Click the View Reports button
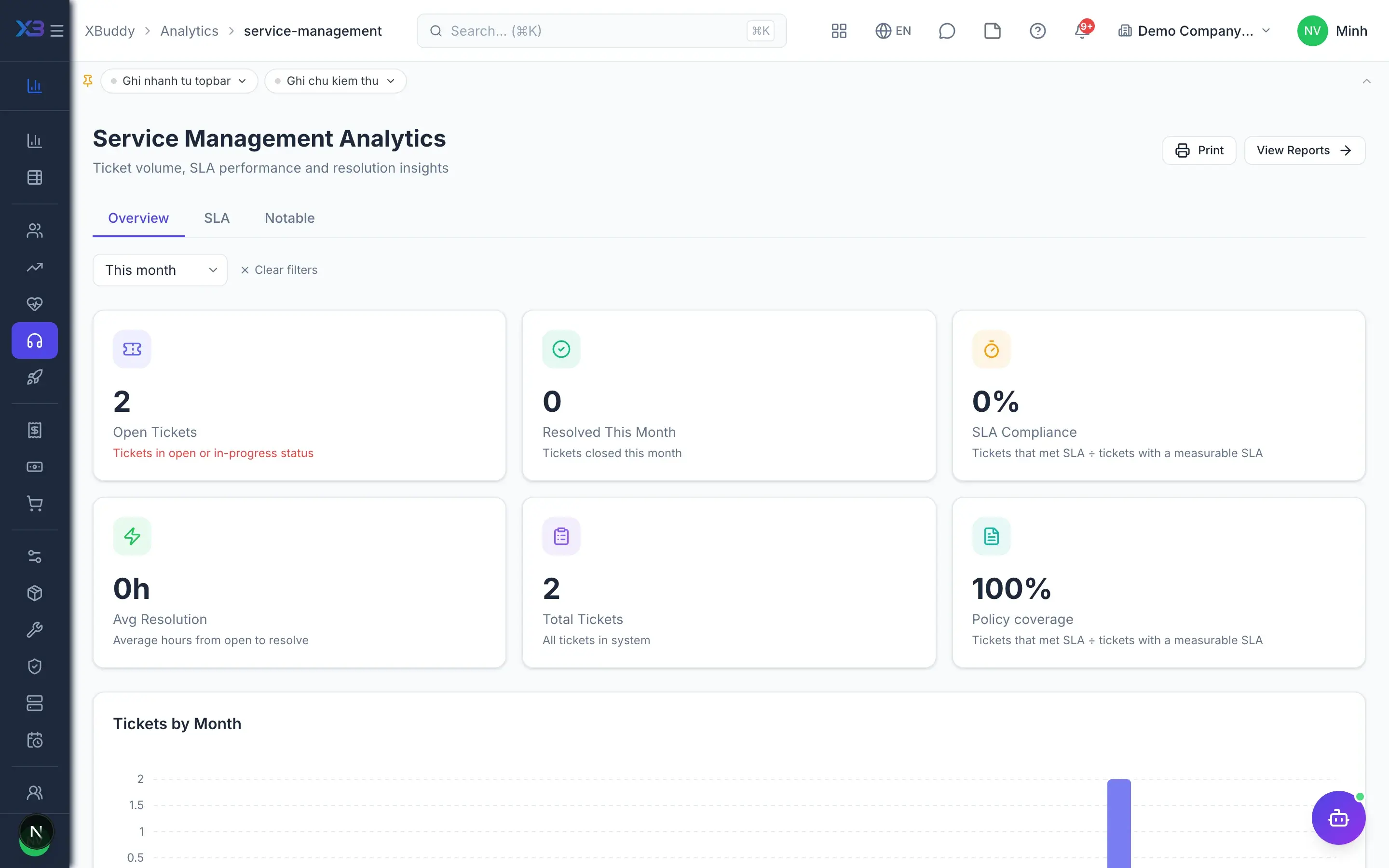Image resolution: width=1389 pixels, height=868 pixels. (x=1304, y=150)
